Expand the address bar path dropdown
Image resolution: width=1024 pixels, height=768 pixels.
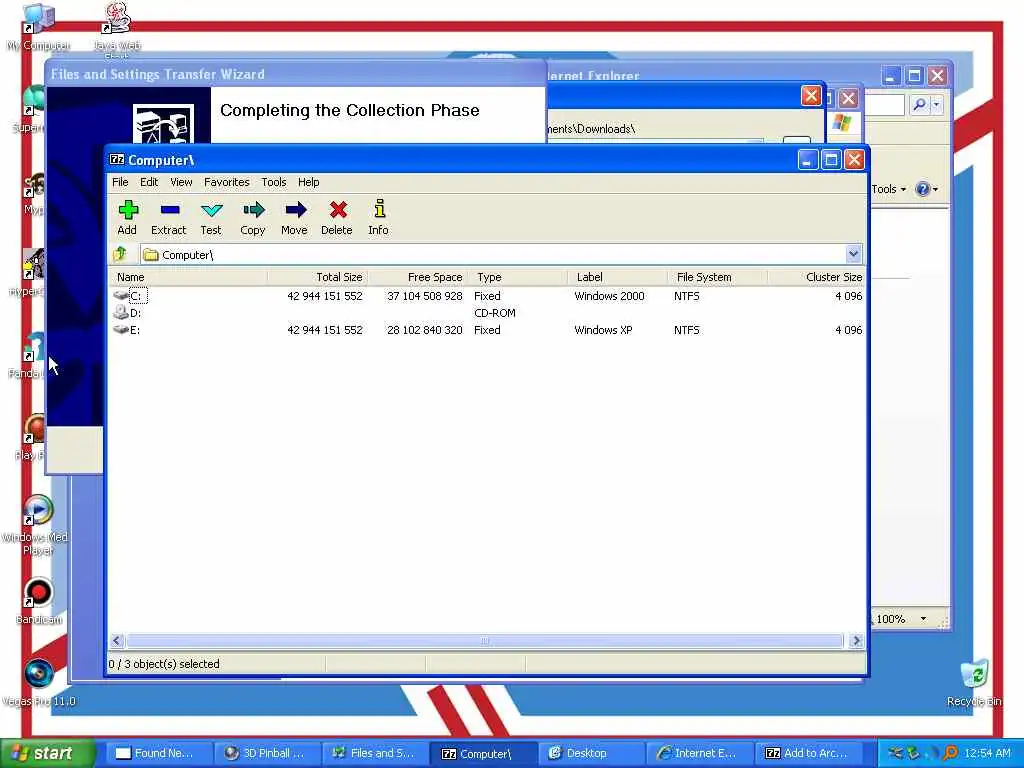(x=853, y=254)
